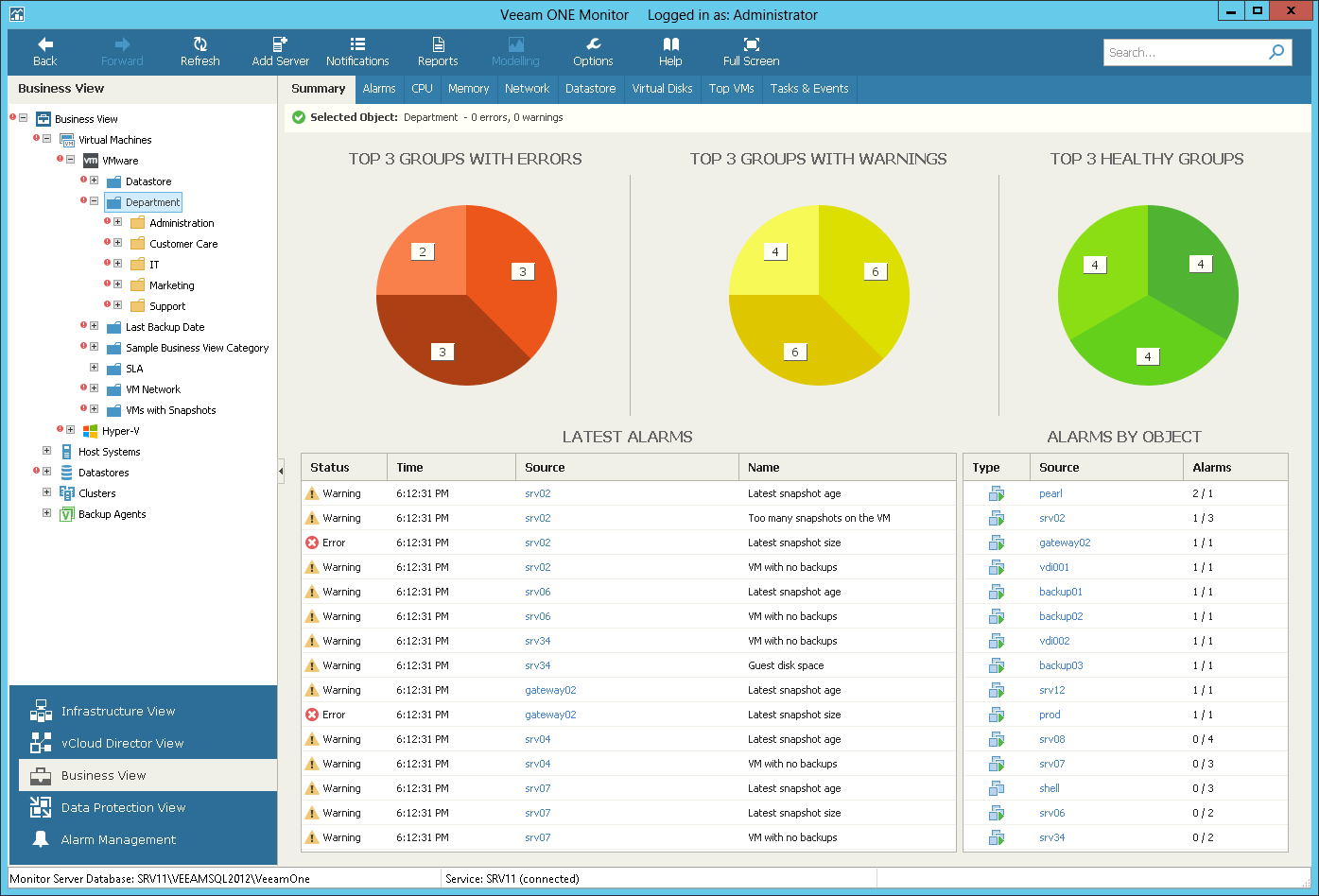This screenshot has width=1319, height=896.
Task: Expand the Administration folder
Action: point(117,222)
